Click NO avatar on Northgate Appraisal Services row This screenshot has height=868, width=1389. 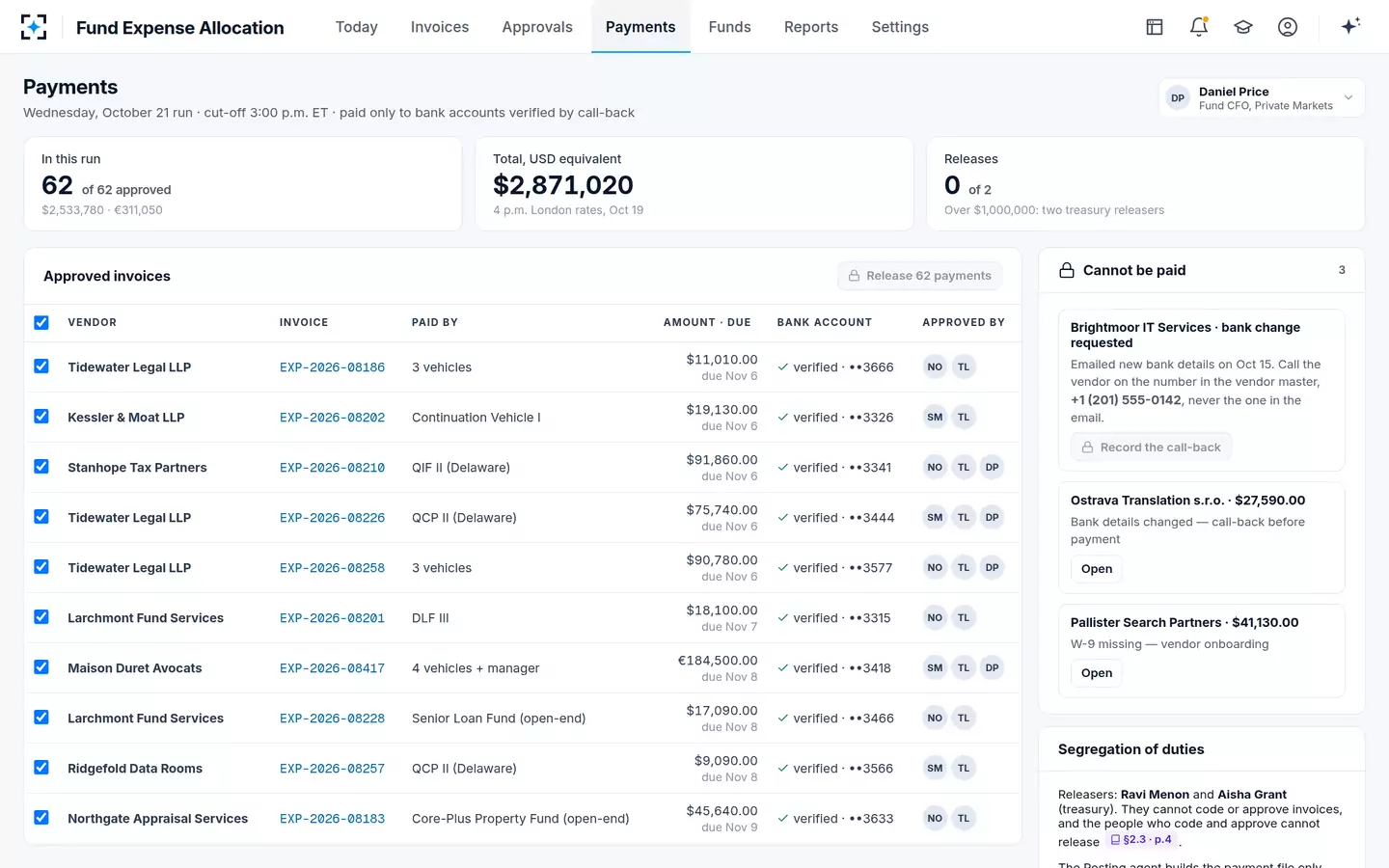935,818
